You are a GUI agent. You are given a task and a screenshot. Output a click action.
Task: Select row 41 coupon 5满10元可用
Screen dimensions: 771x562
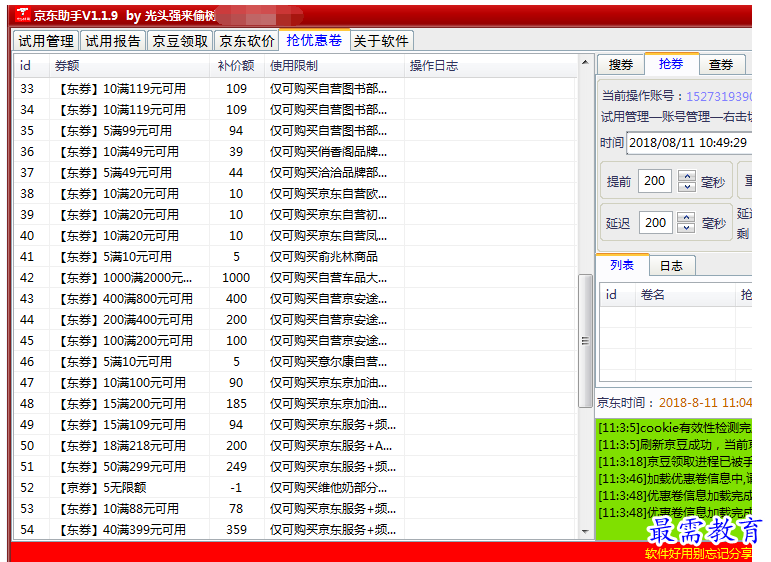295,257
